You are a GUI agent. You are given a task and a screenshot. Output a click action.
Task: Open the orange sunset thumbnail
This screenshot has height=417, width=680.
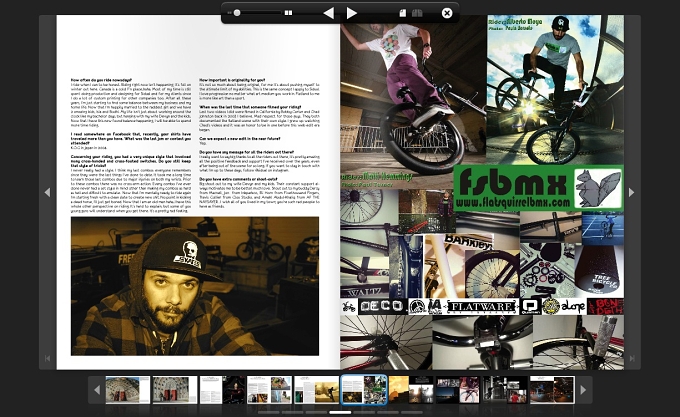[x=411, y=390]
